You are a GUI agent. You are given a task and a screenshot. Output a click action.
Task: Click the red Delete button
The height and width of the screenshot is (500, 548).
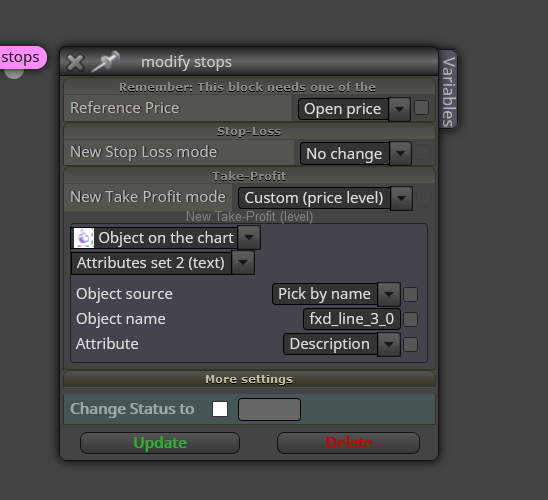[348, 443]
